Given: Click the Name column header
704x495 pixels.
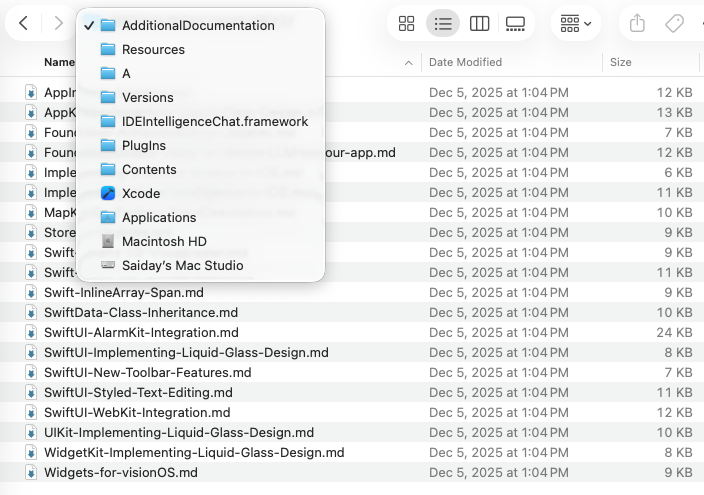Looking at the screenshot, I should [x=59, y=62].
